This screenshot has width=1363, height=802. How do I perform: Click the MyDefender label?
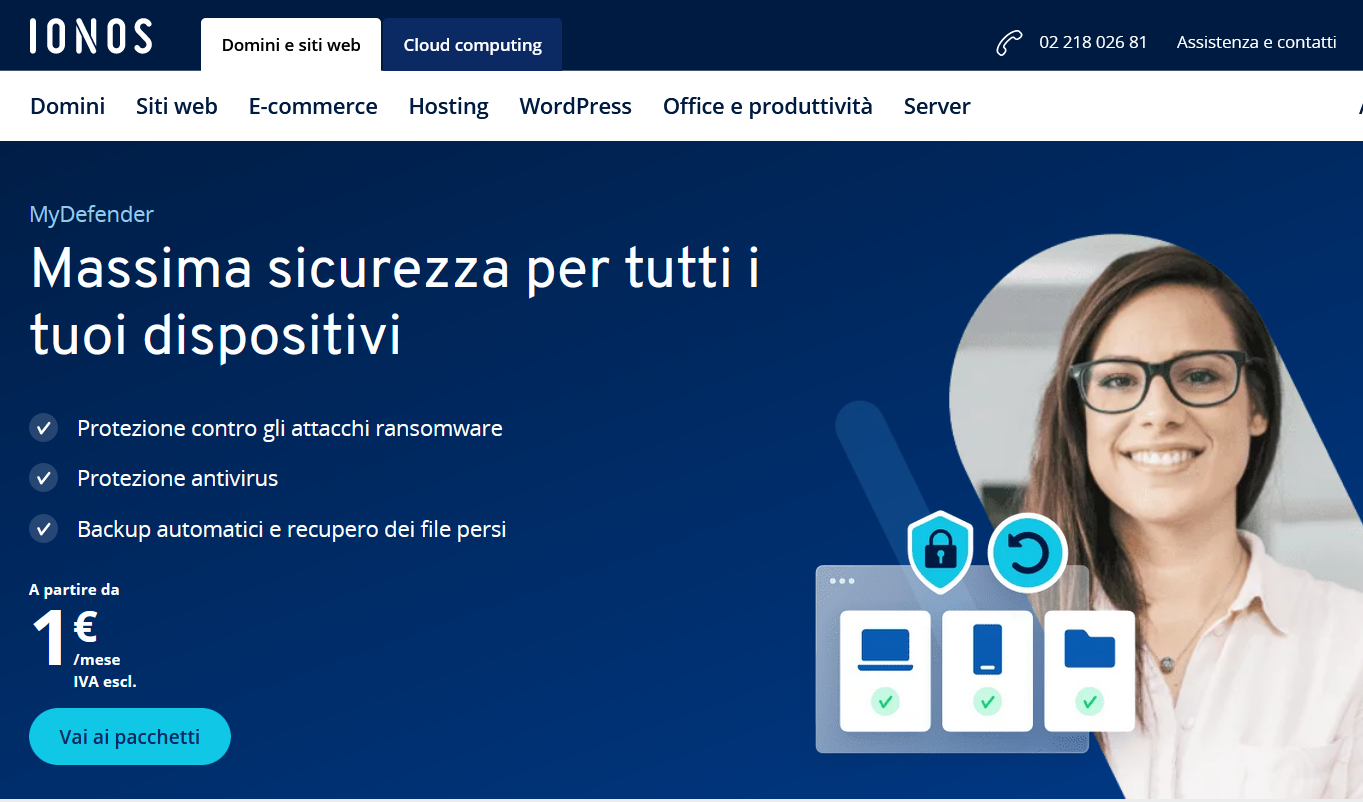click(91, 214)
